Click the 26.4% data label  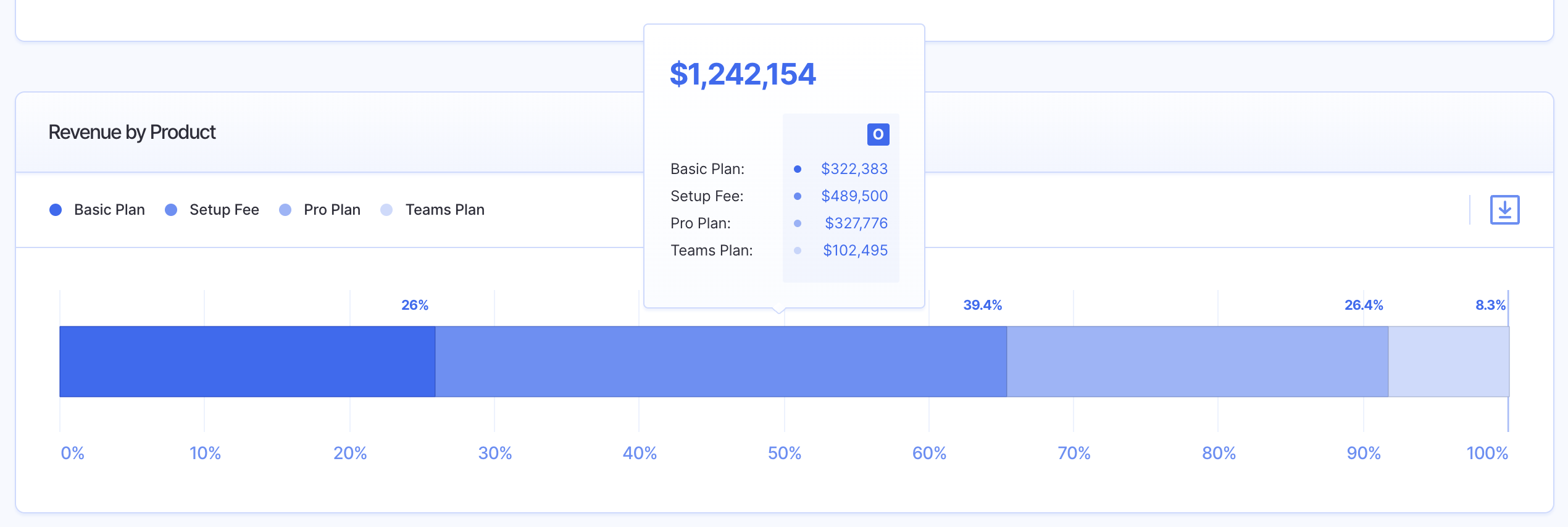coord(1364,305)
